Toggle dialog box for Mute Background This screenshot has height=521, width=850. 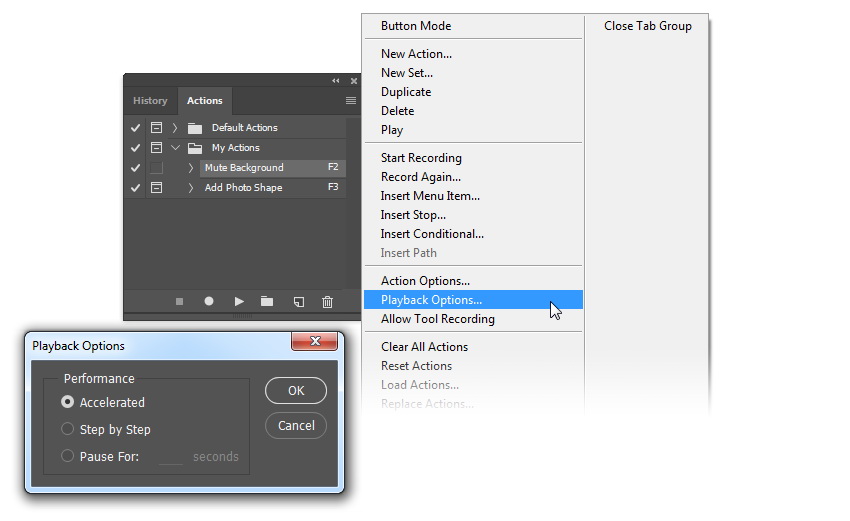[x=156, y=168]
